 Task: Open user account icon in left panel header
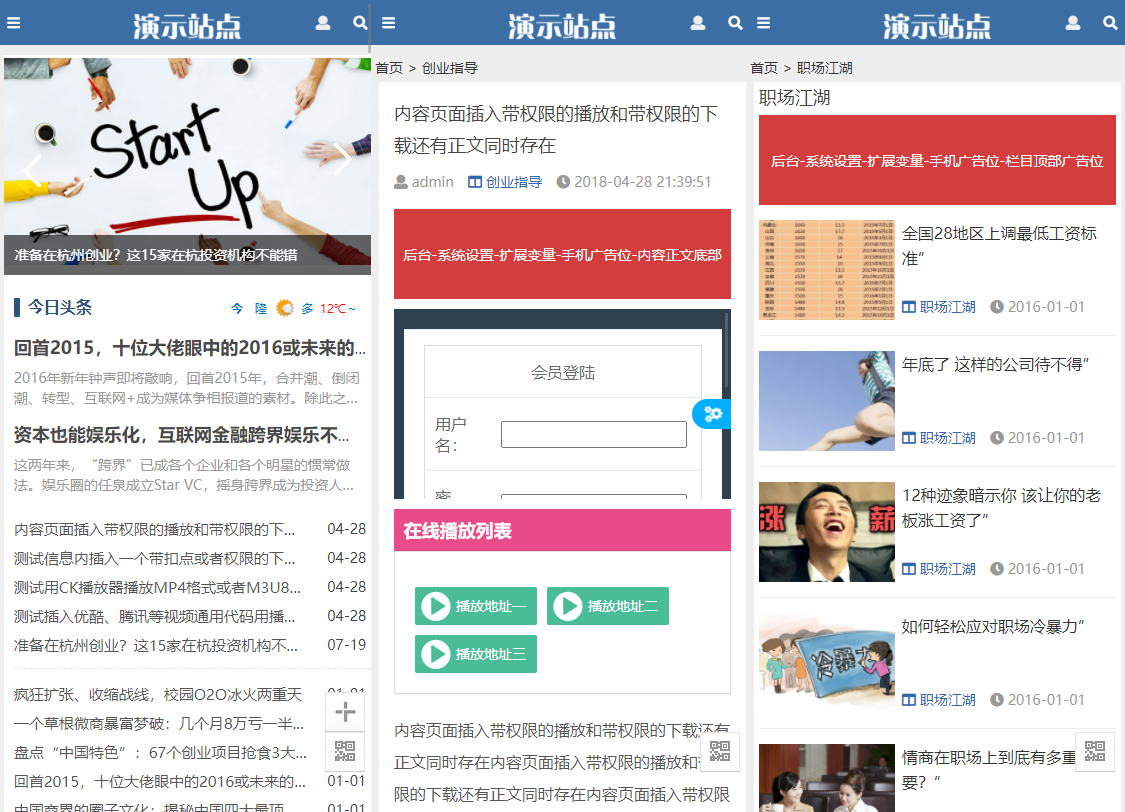pyautogui.click(x=323, y=23)
